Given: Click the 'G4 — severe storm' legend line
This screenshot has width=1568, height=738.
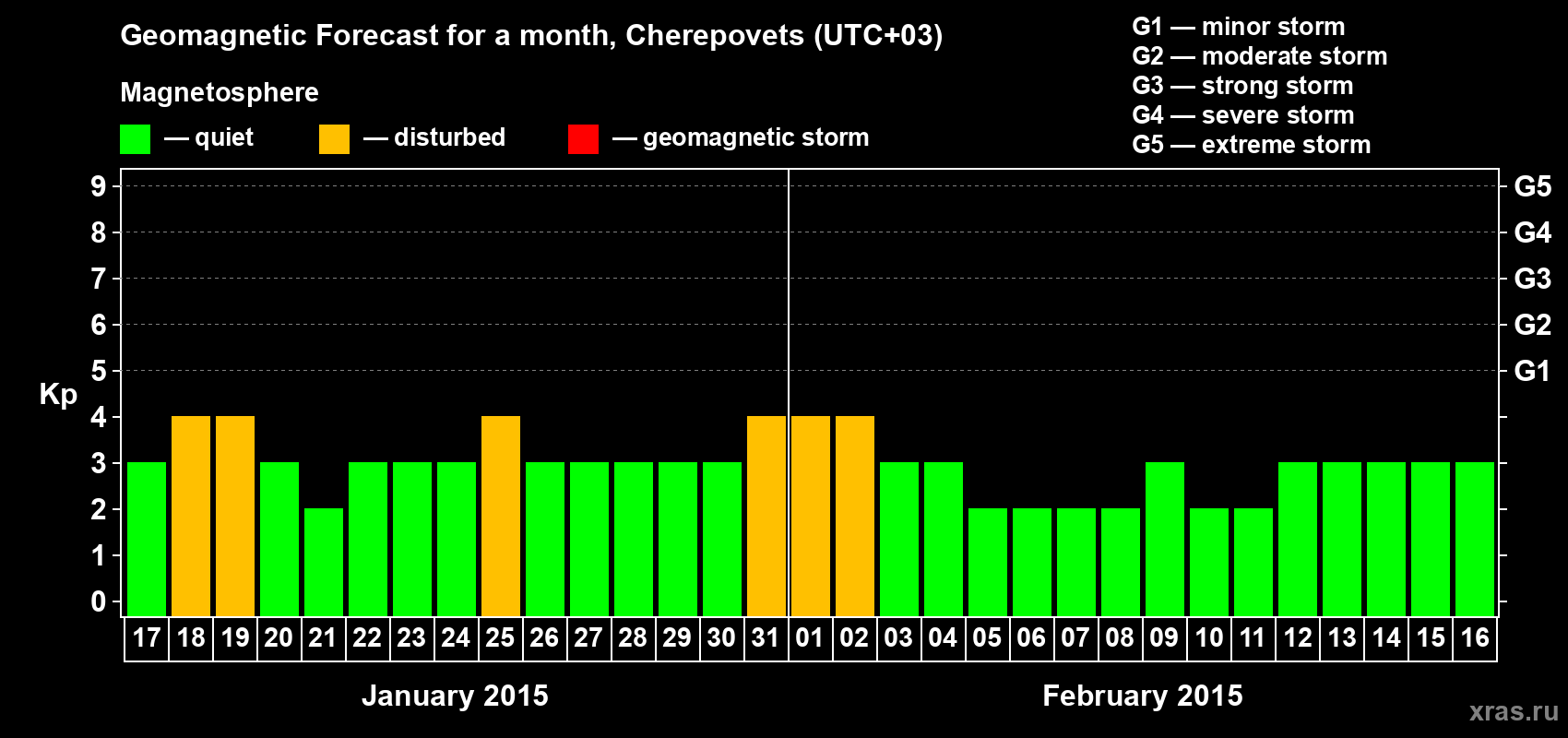Looking at the screenshot, I should pyautogui.click(x=1243, y=115).
